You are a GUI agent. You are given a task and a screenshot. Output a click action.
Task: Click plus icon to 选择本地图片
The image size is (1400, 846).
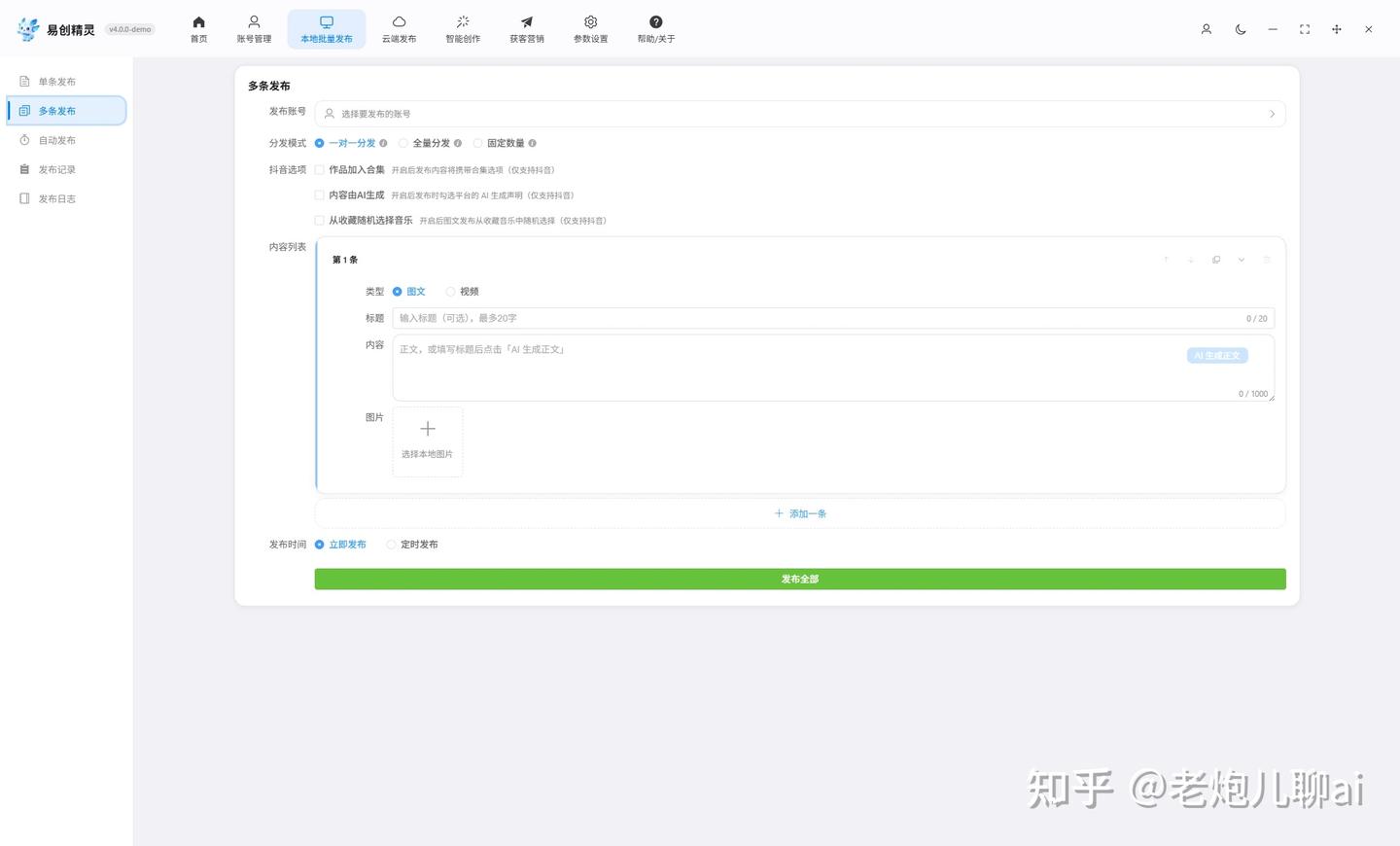click(x=428, y=429)
